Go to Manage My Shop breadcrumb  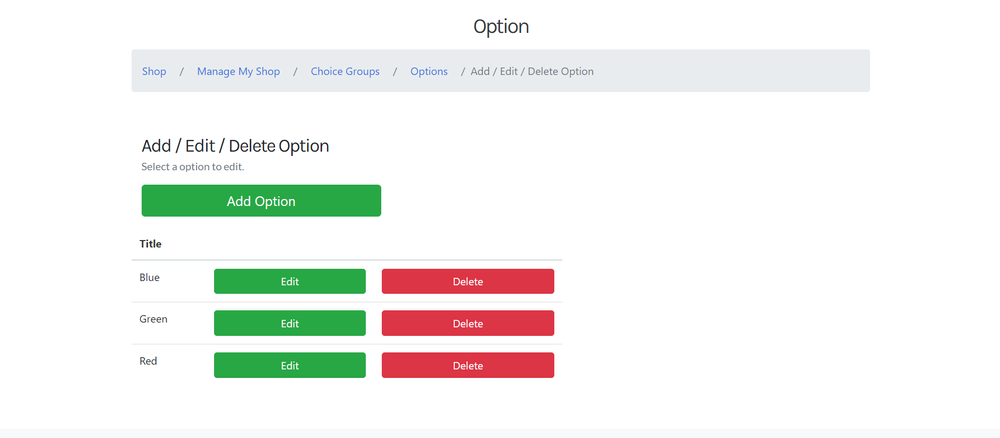click(239, 71)
